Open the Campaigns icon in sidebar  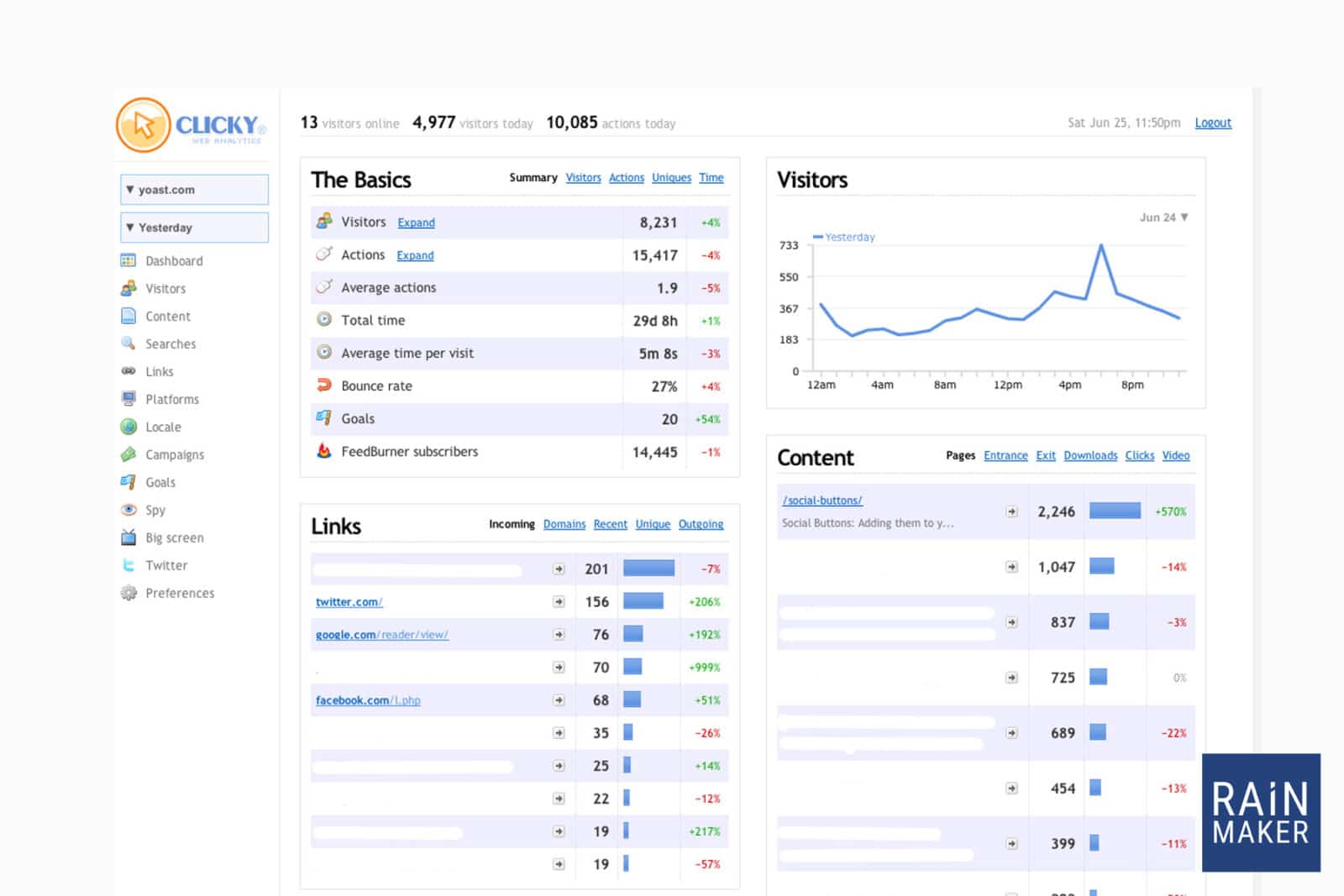(129, 454)
